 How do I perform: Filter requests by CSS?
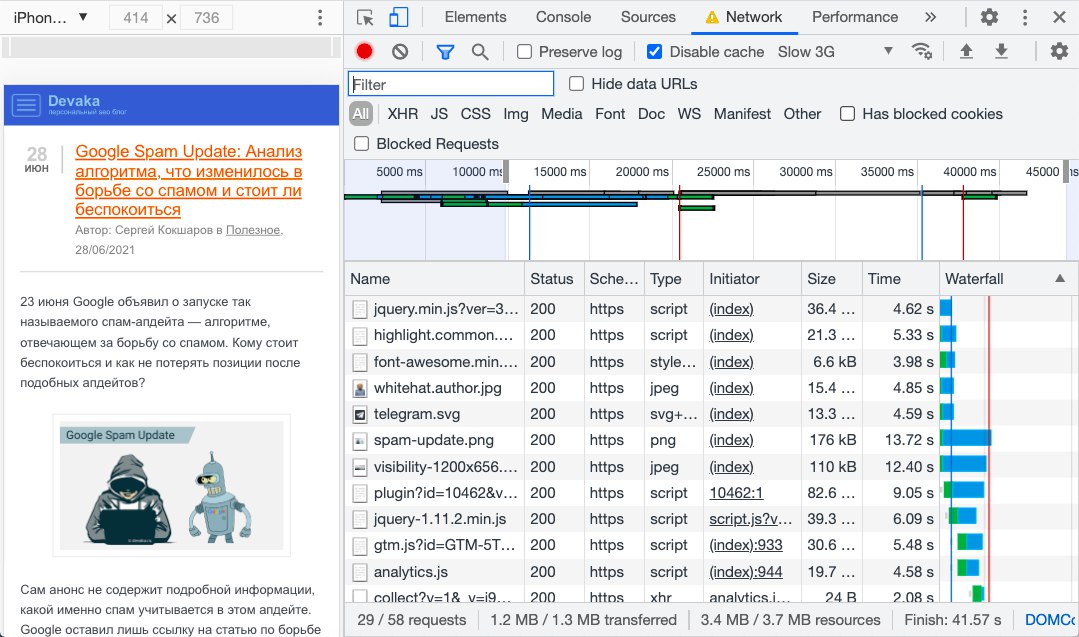pos(476,114)
